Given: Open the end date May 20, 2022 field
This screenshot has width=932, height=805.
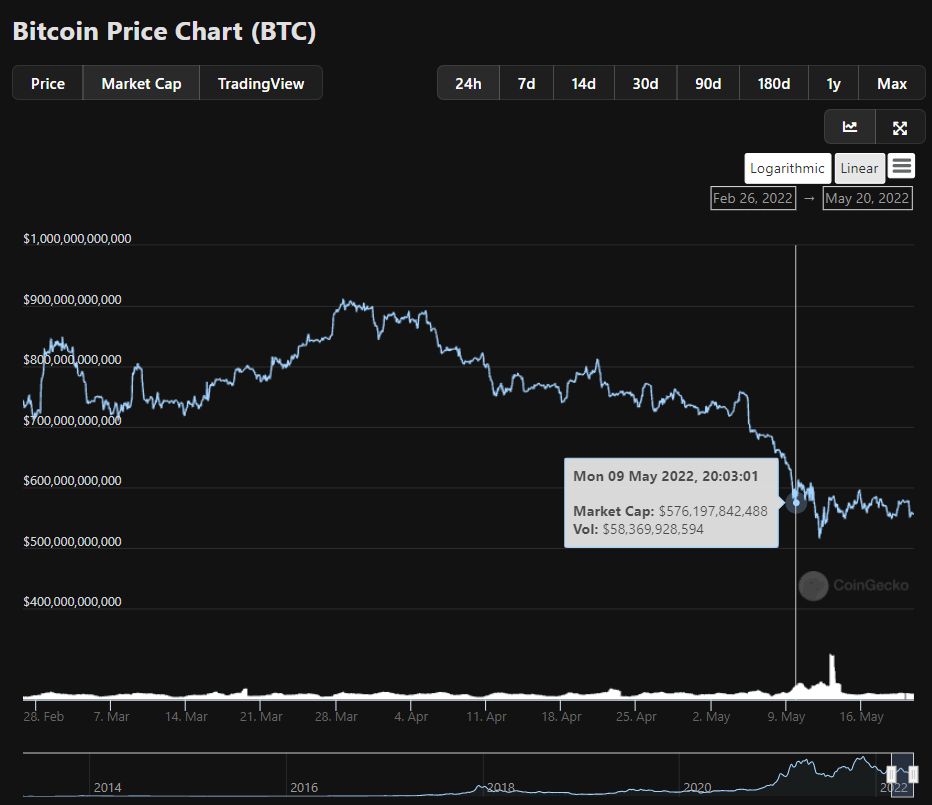Looking at the screenshot, I should [866, 198].
